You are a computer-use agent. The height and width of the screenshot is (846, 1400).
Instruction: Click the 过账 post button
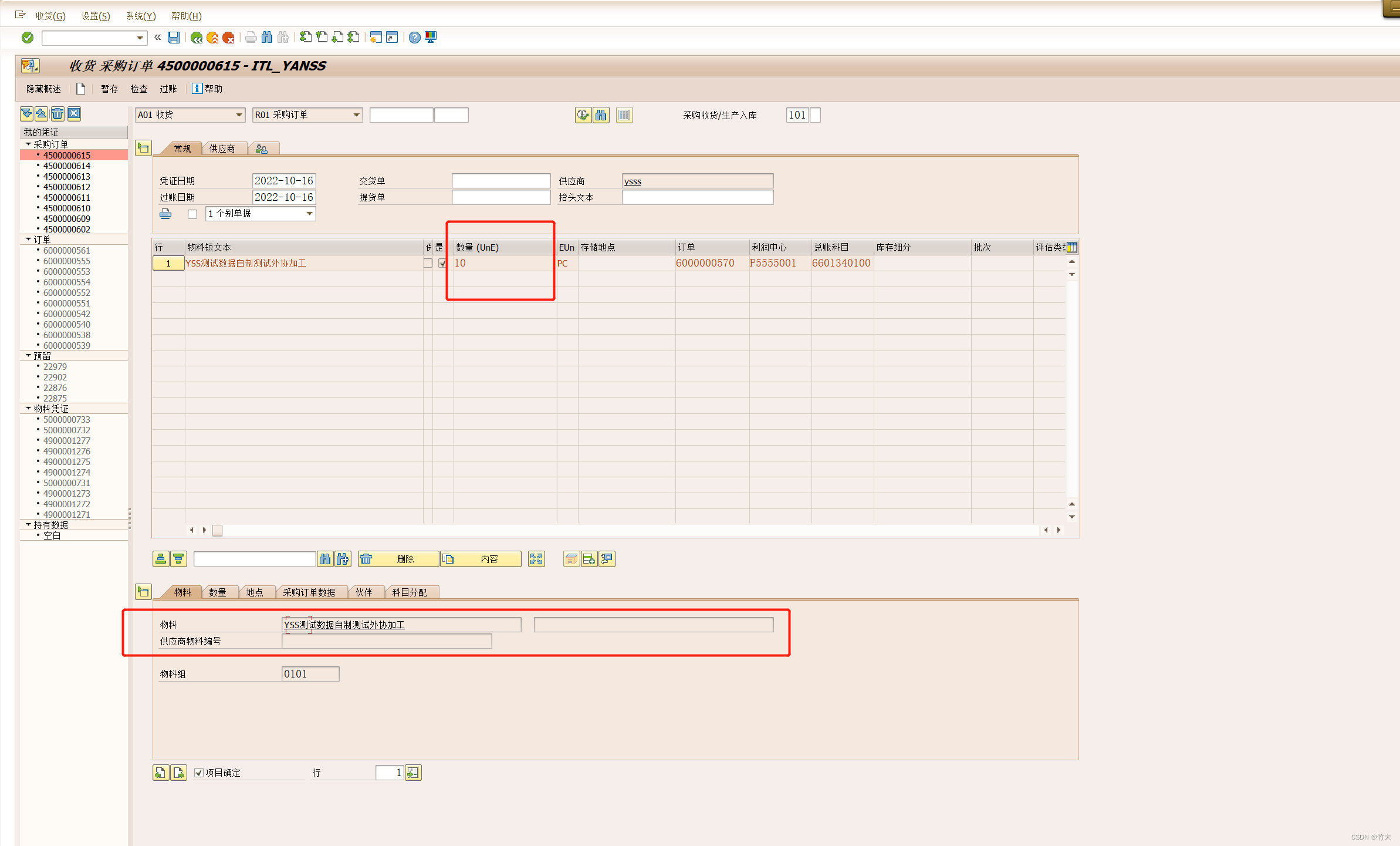click(168, 89)
